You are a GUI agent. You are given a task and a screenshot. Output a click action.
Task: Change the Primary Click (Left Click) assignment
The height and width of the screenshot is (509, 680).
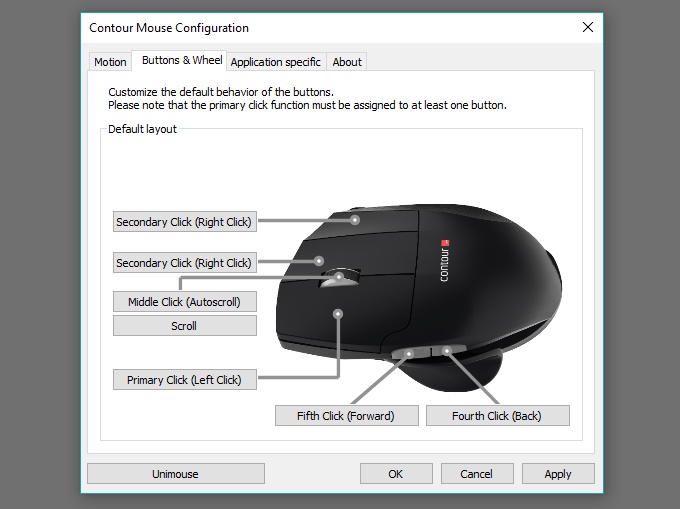point(185,379)
